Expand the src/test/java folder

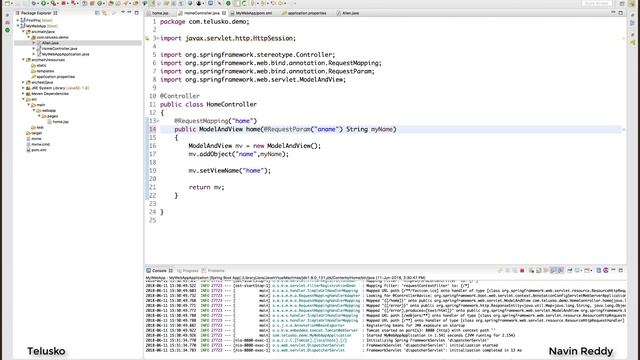23,82
